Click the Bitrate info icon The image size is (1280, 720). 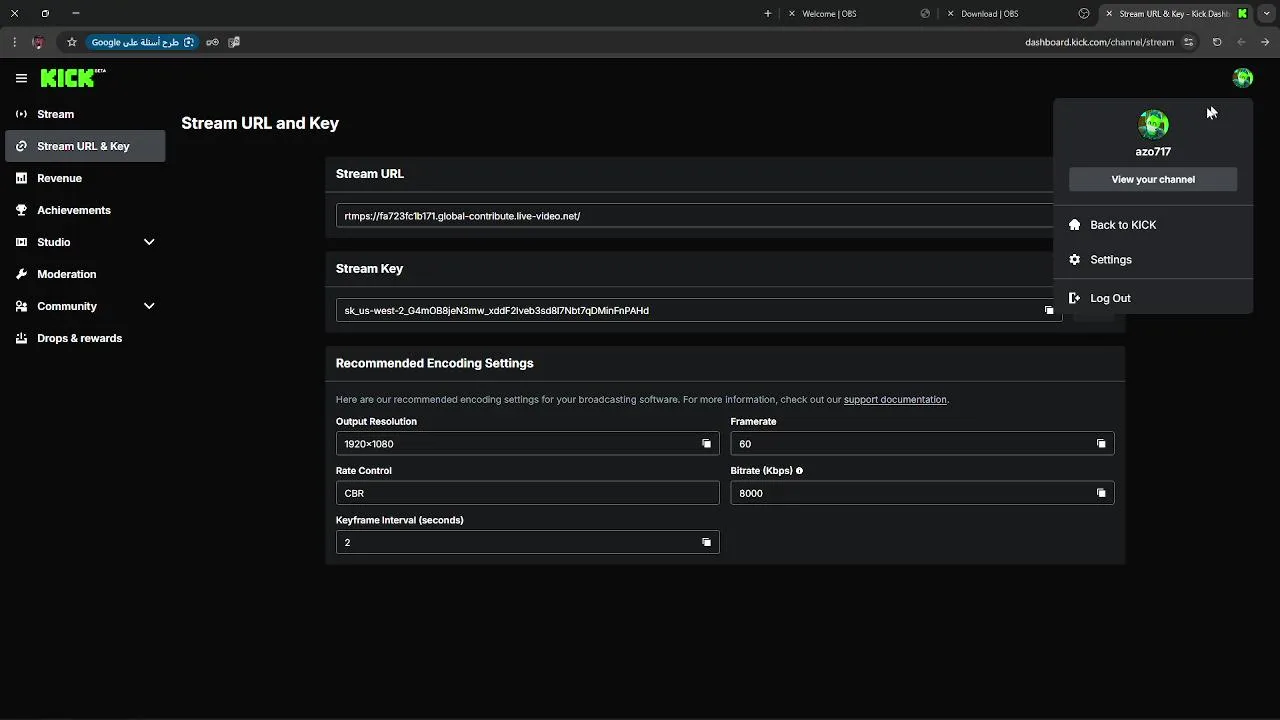[799, 470]
